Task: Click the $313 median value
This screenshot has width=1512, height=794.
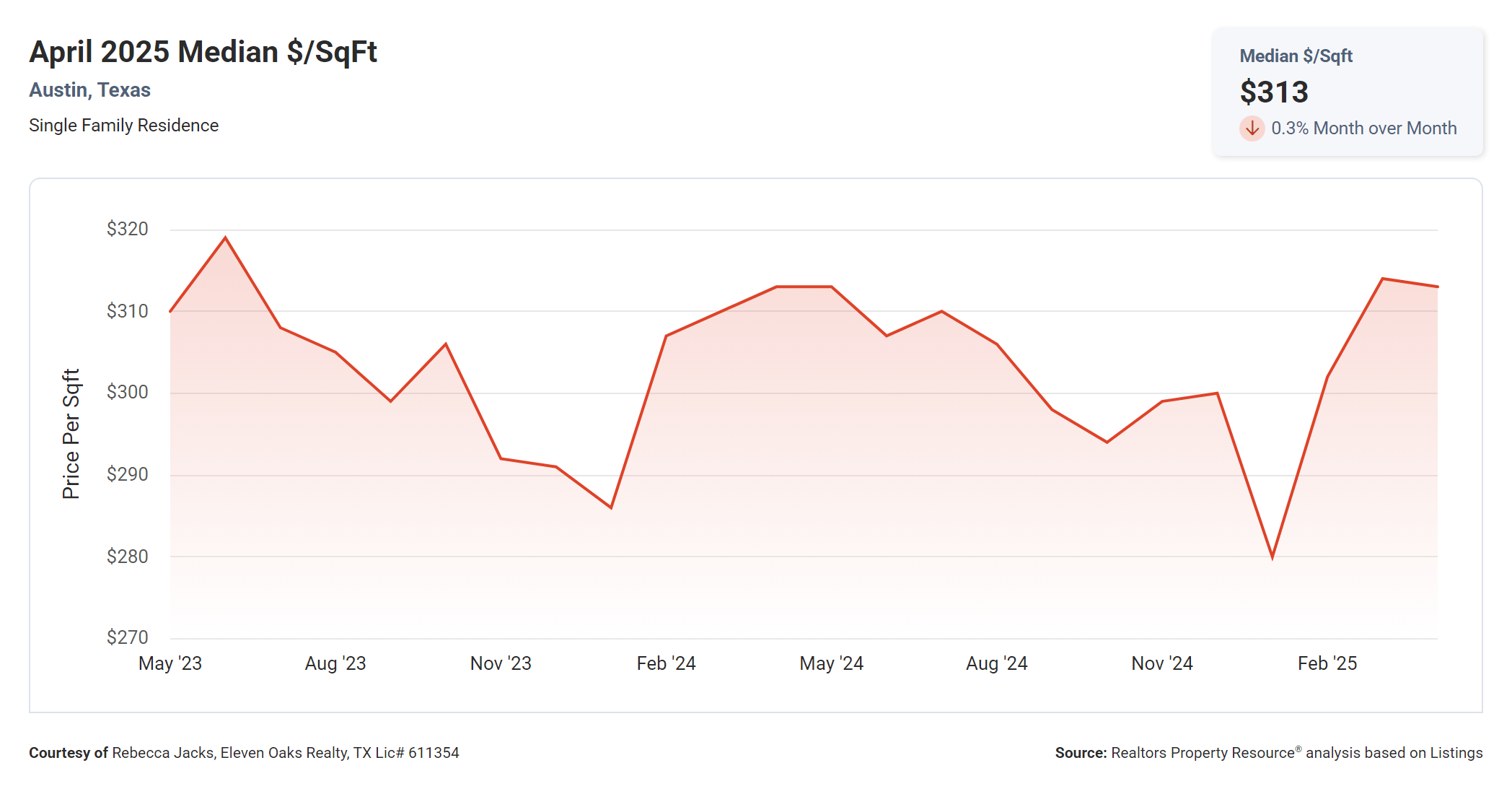Action: tap(1273, 92)
